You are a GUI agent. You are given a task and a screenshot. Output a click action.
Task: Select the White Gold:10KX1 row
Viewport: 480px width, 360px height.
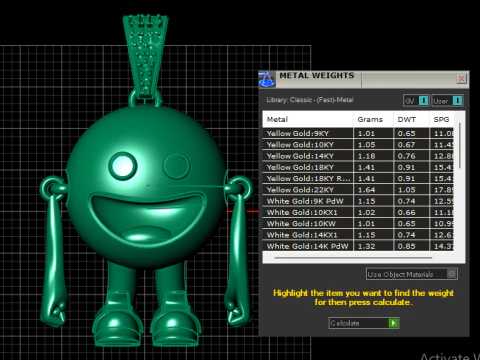[358, 213]
